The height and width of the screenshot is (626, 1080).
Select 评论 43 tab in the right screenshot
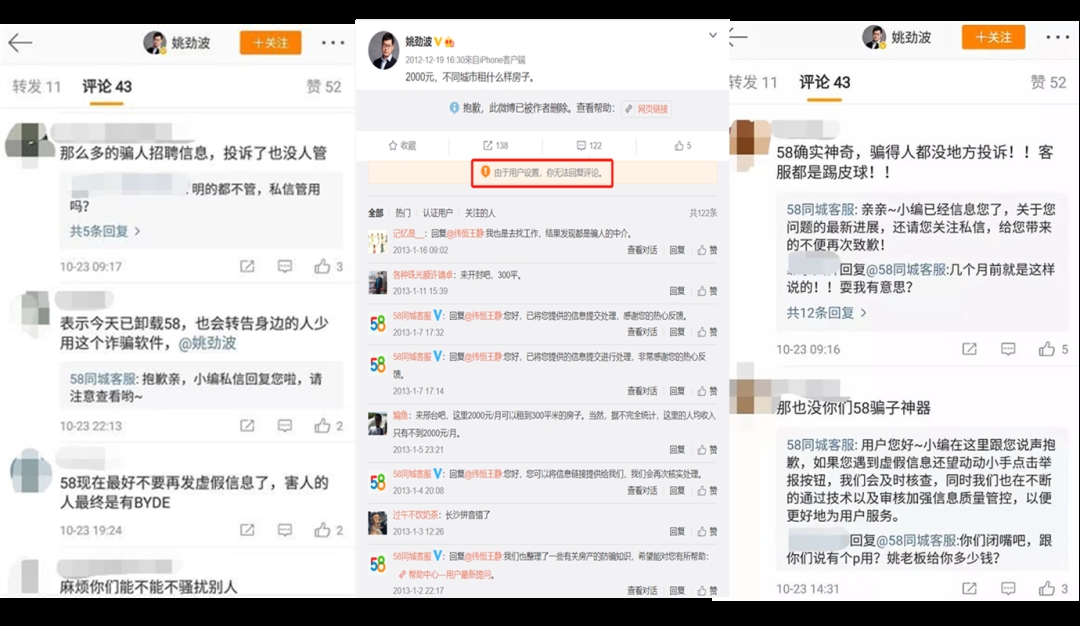(824, 83)
